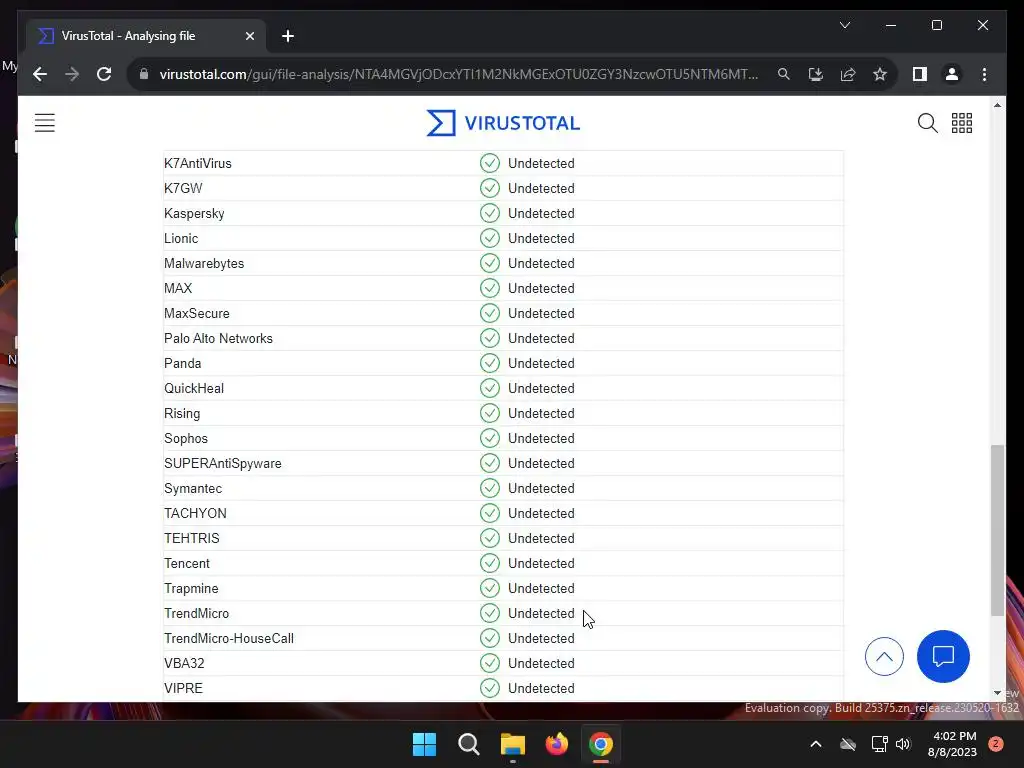Click the Lionic engine name
The width and height of the screenshot is (1024, 768).
tap(181, 238)
